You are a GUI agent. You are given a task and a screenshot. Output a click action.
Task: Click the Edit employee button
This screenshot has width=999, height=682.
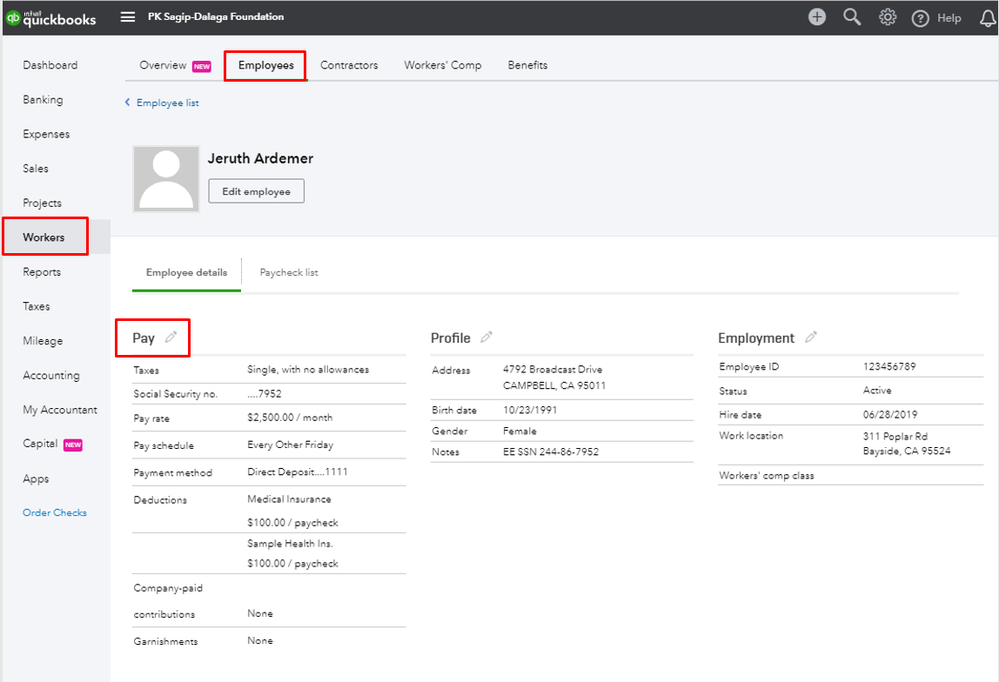tap(256, 191)
